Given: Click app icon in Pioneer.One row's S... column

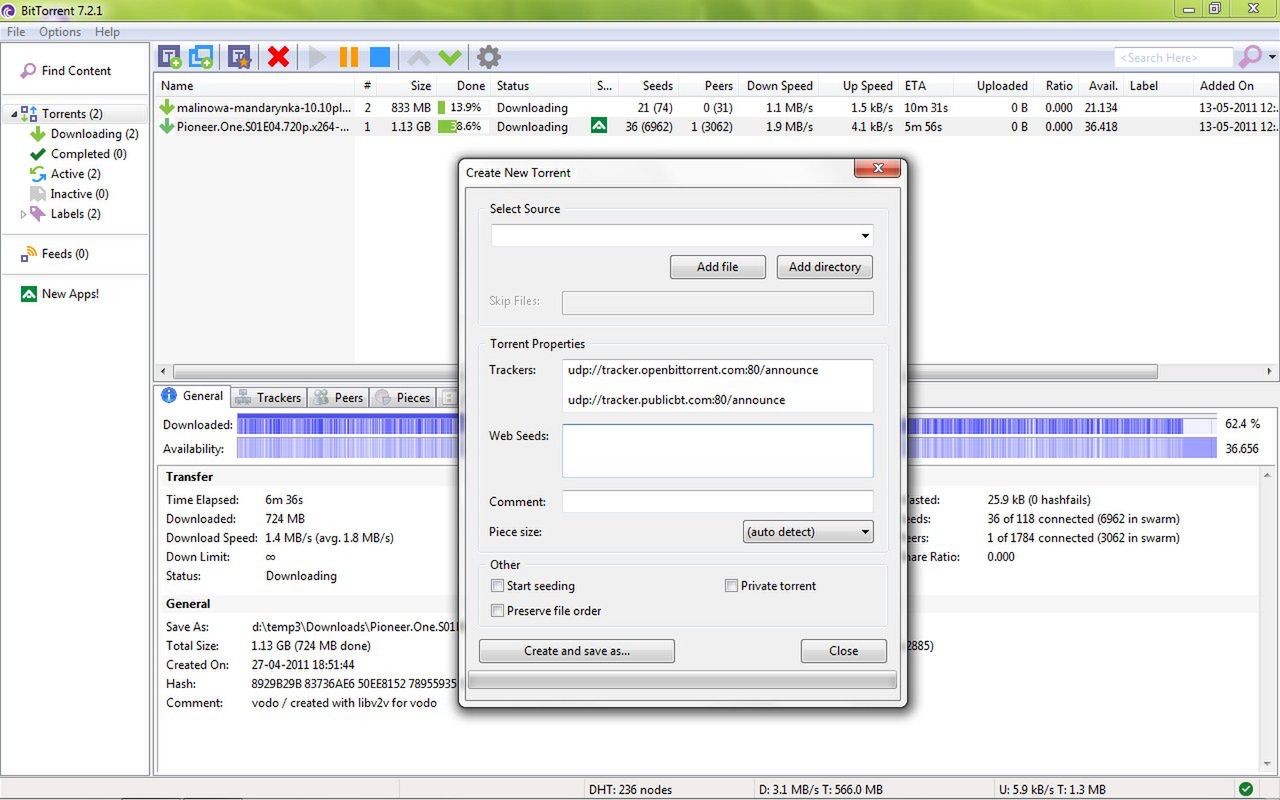Looking at the screenshot, I should click(x=599, y=127).
